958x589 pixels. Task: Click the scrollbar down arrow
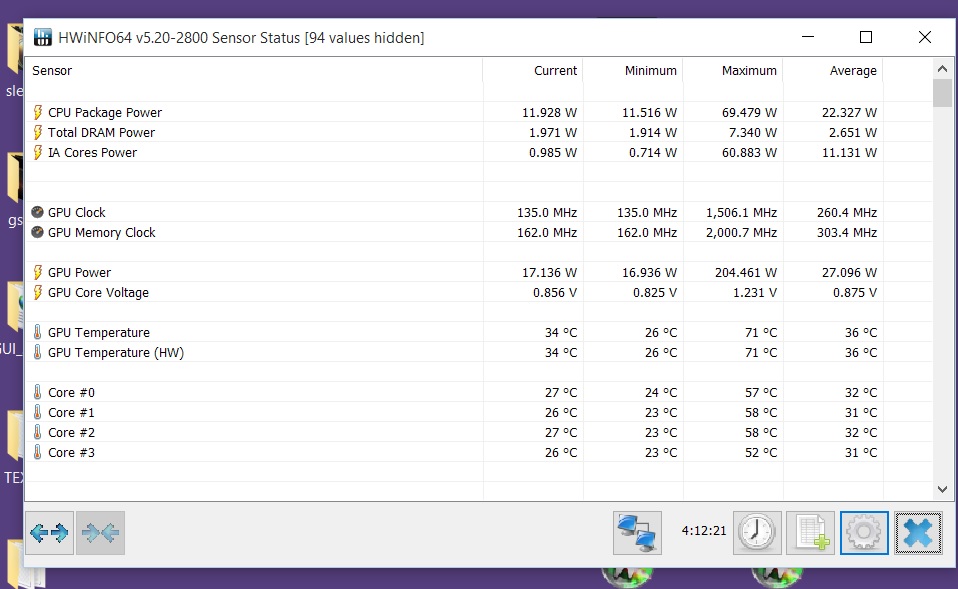click(x=942, y=489)
